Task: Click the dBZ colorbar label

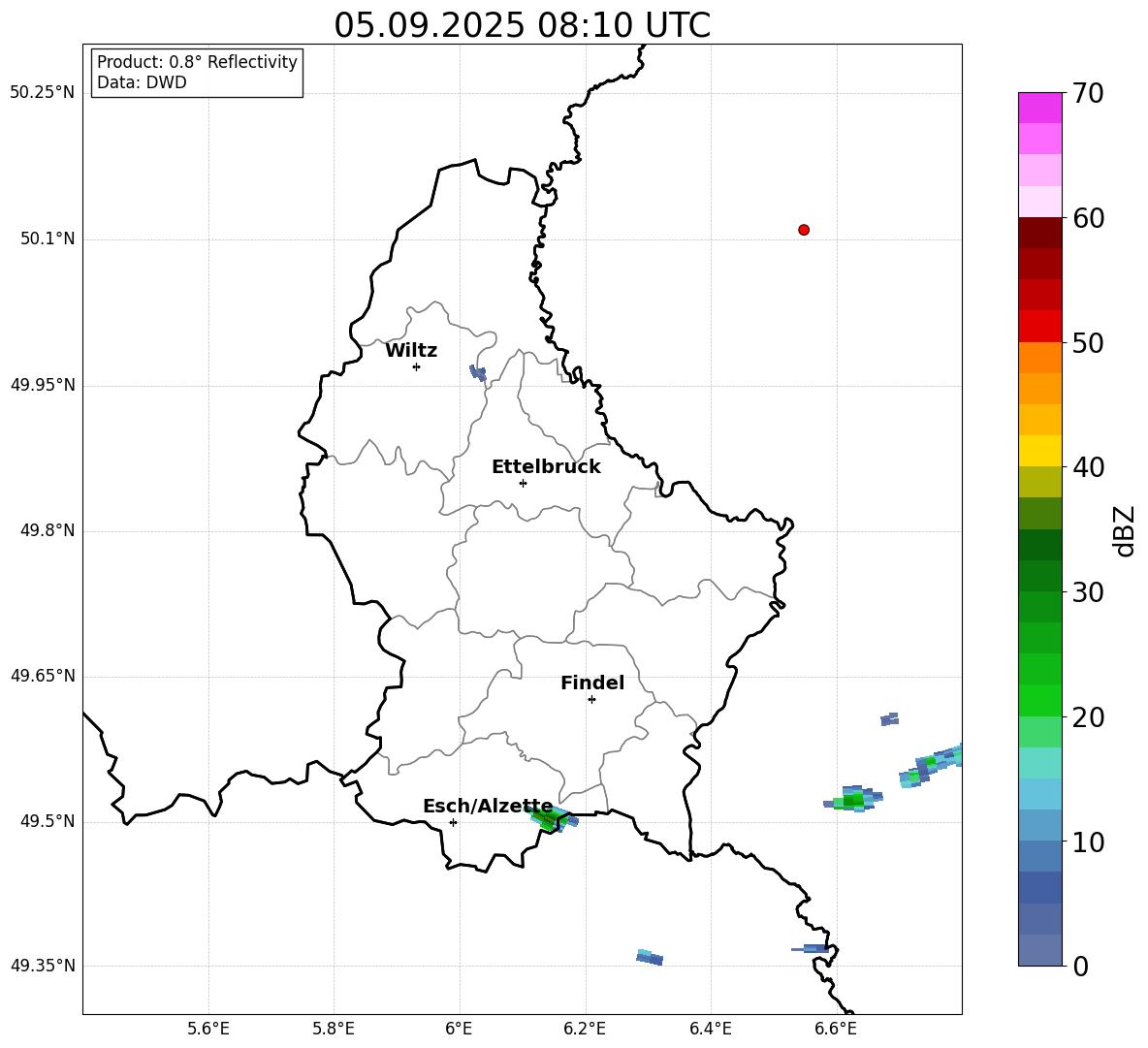Action: pos(1124,531)
